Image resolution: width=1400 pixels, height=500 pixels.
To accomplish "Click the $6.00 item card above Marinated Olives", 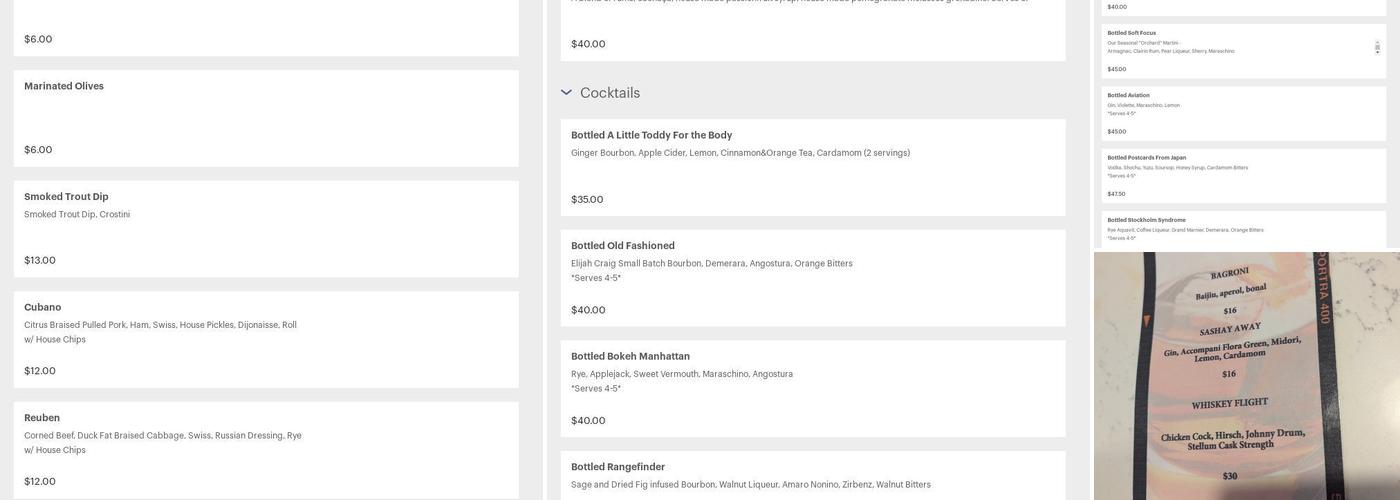I will 265,28.
